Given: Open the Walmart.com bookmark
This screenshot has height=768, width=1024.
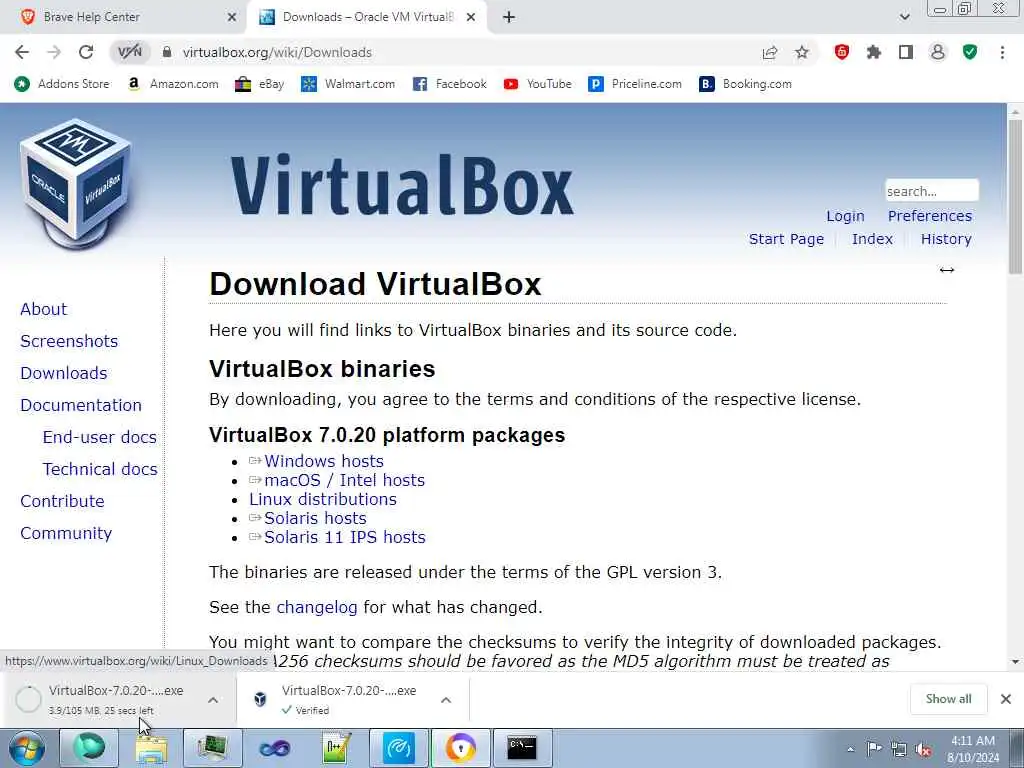Looking at the screenshot, I should [x=348, y=84].
